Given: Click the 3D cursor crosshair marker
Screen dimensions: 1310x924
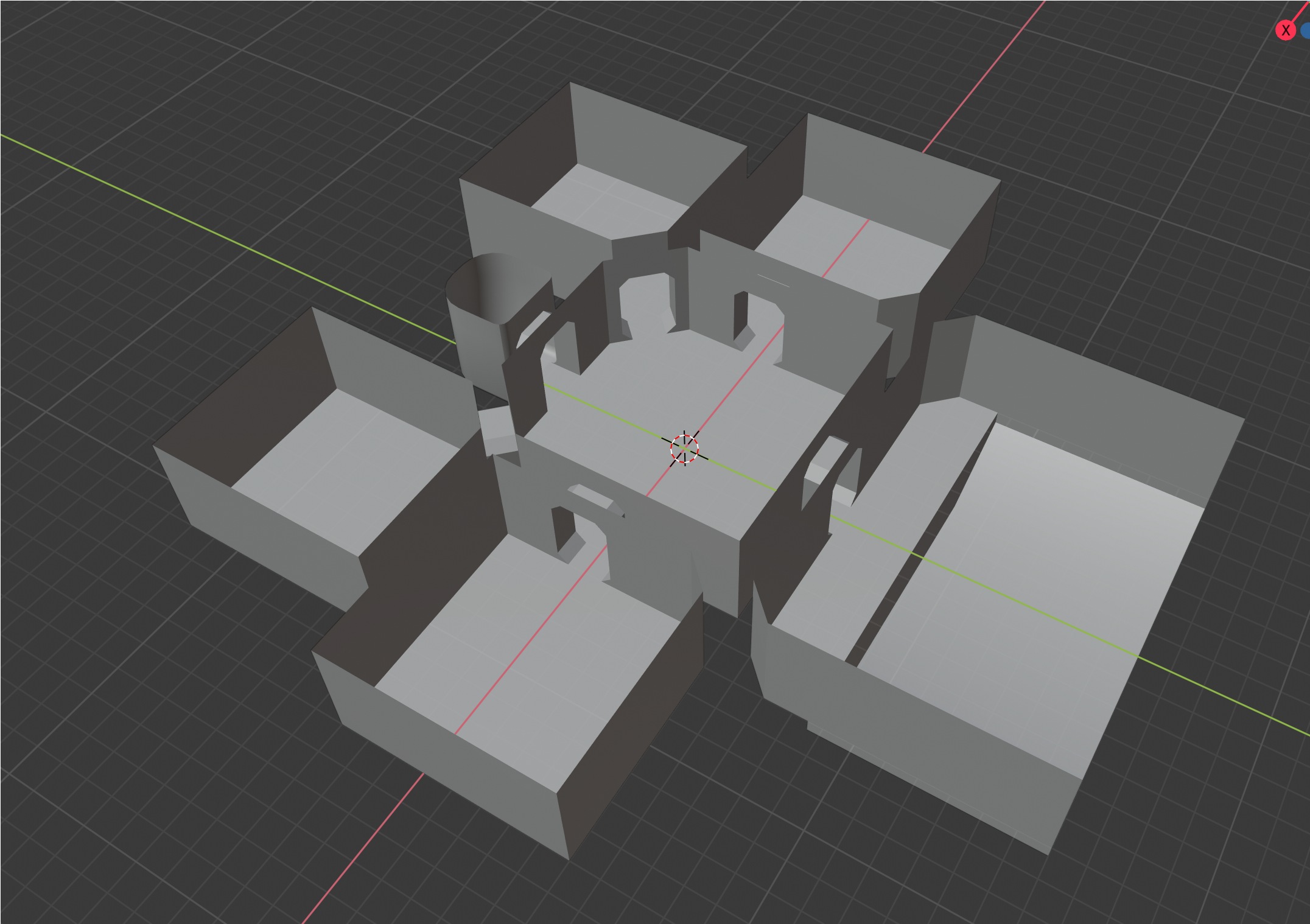Looking at the screenshot, I should tap(684, 449).
